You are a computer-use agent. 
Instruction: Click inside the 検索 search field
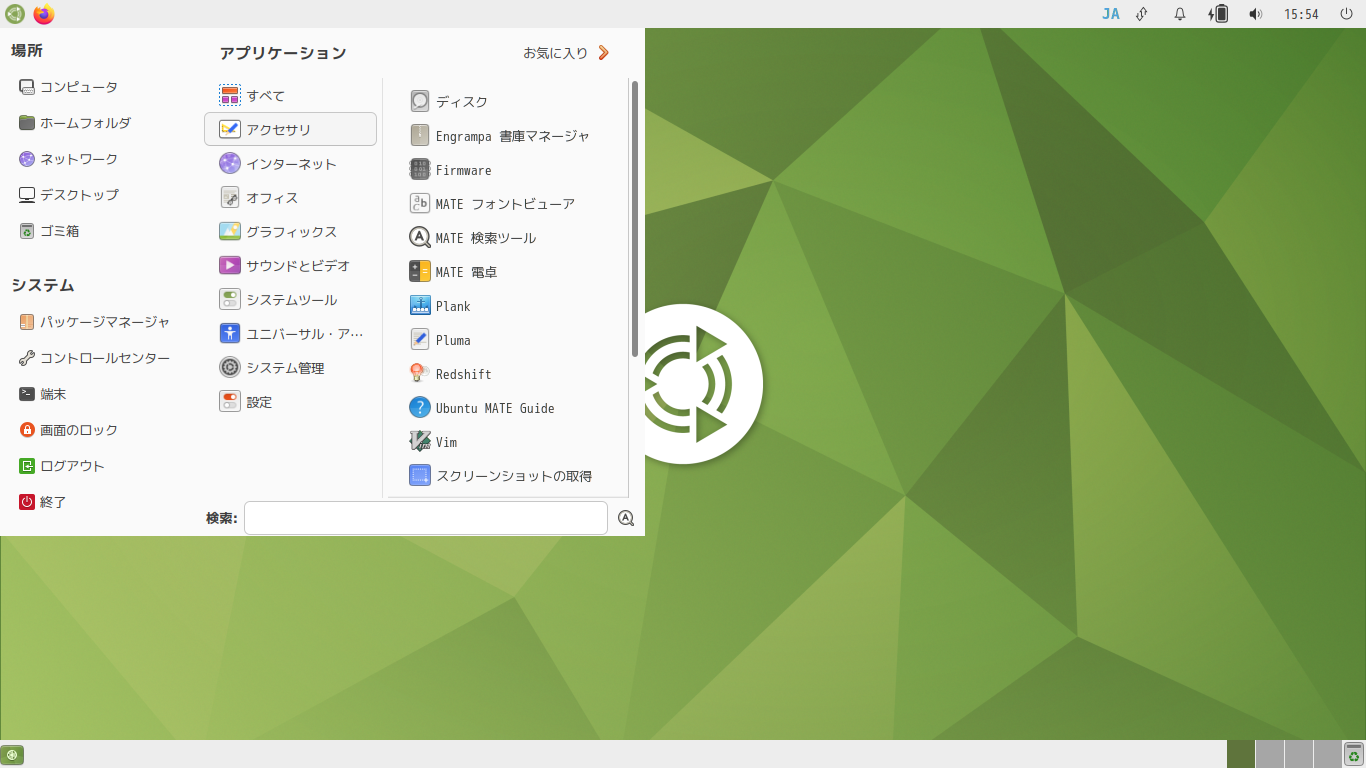[x=425, y=518]
